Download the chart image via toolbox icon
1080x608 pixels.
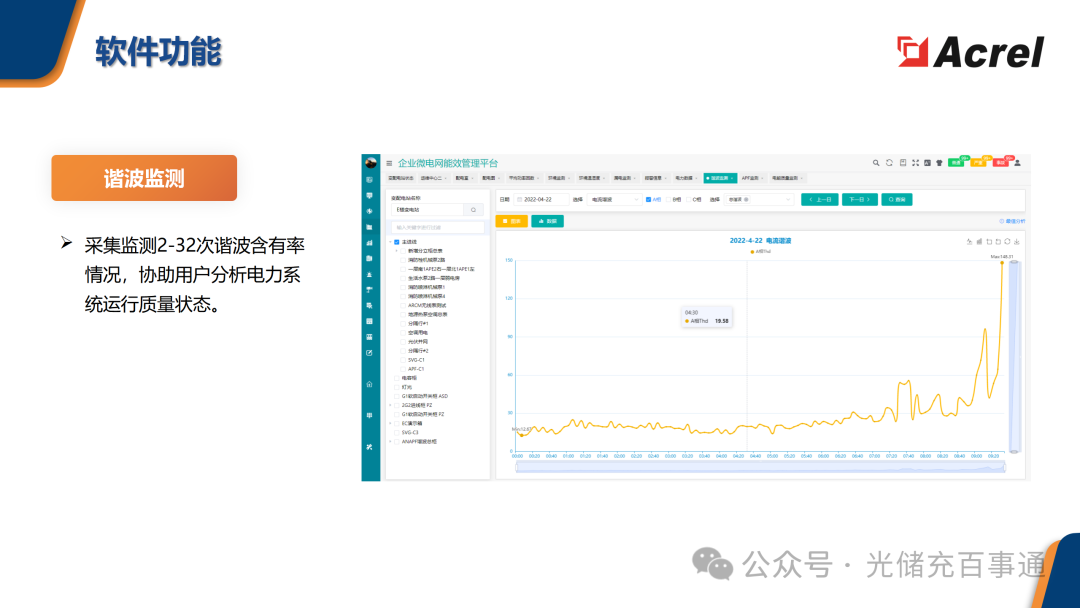click(1017, 242)
